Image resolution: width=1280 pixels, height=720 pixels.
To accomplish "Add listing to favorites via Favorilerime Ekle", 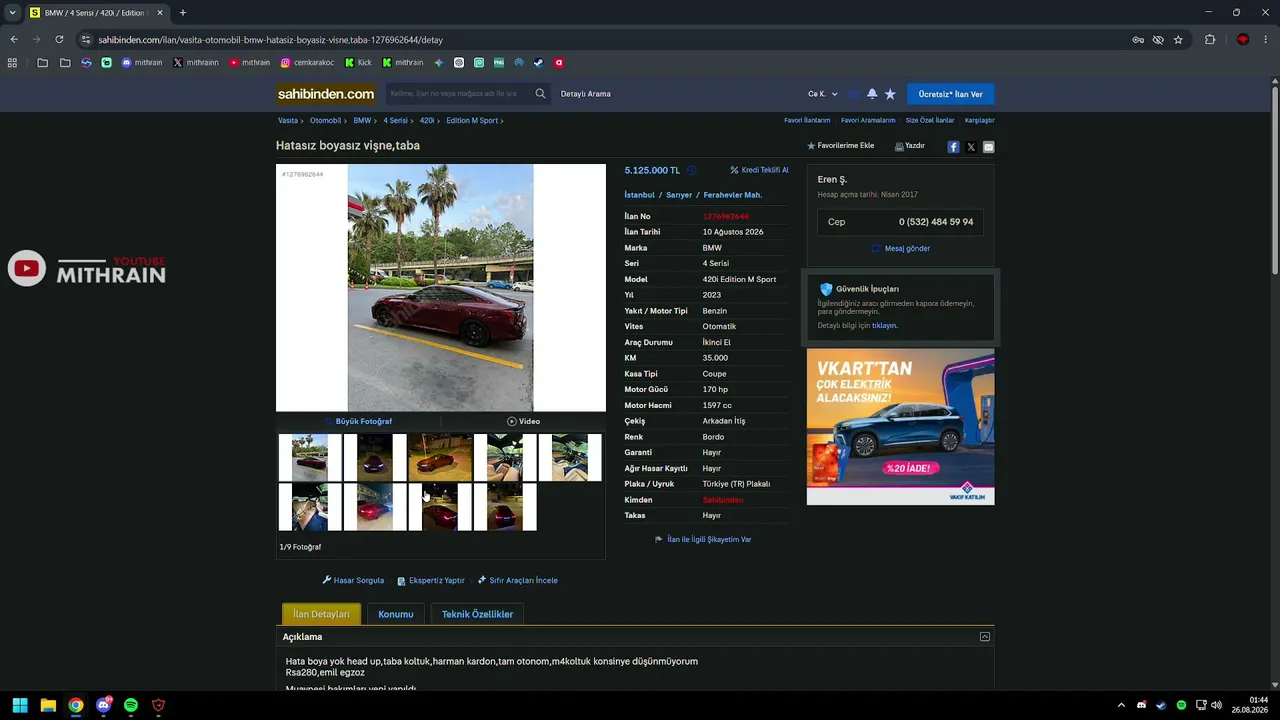I will 841,146.
